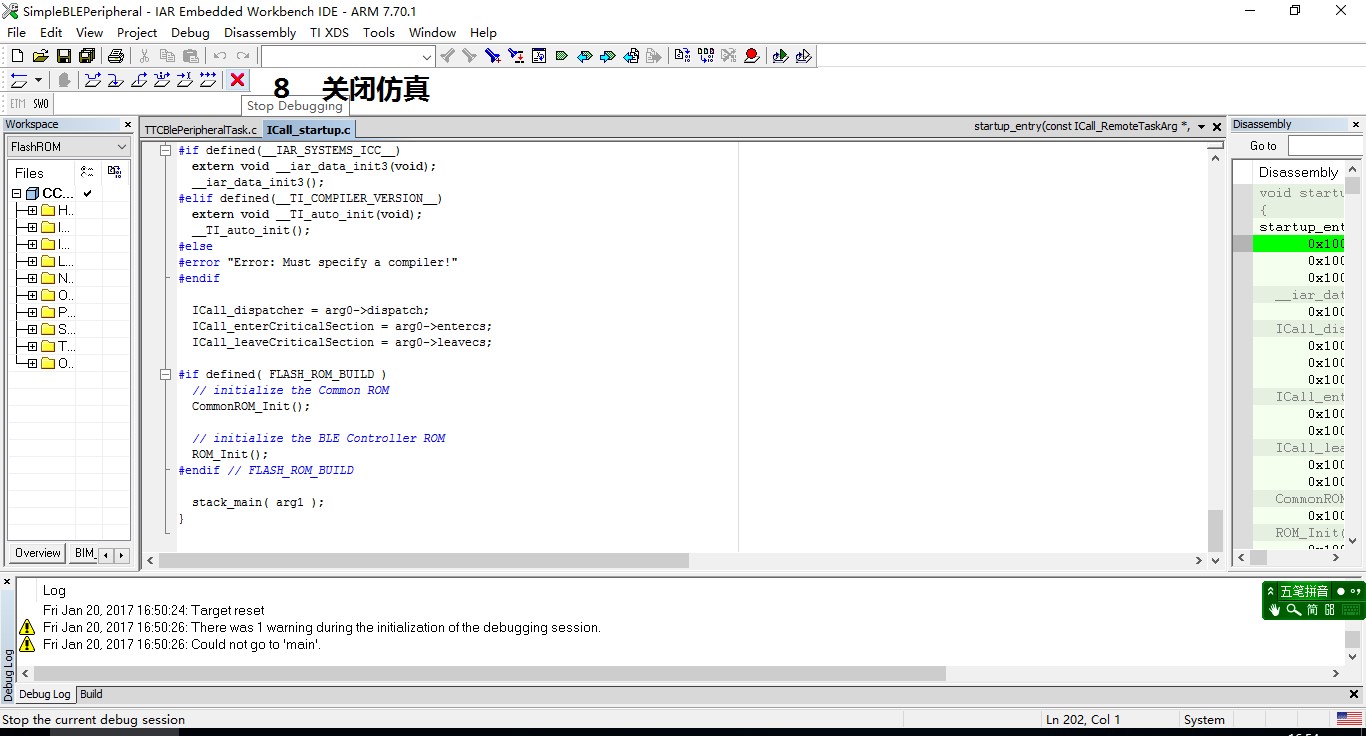Click the Log panel horizontal scrollbar thumb
The width and height of the screenshot is (1366, 736).
[x=490, y=674]
